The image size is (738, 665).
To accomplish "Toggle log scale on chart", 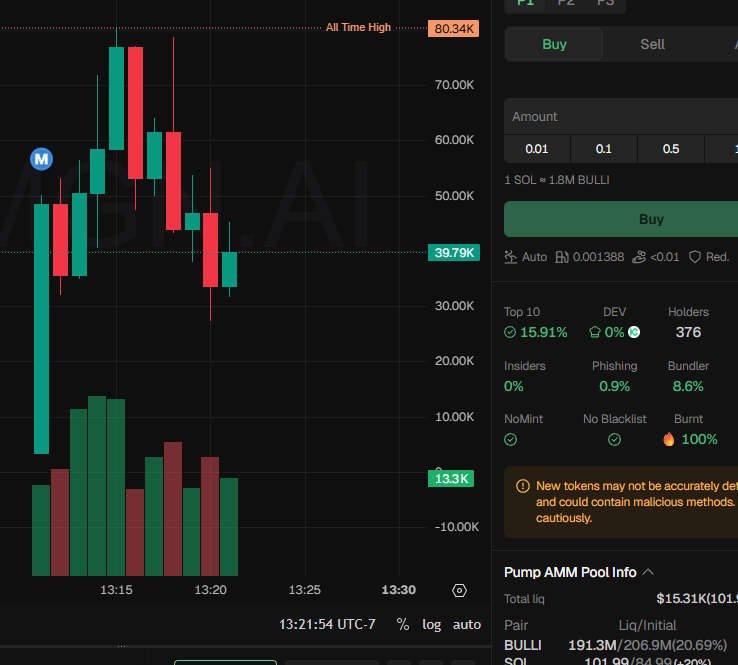I will (432, 625).
